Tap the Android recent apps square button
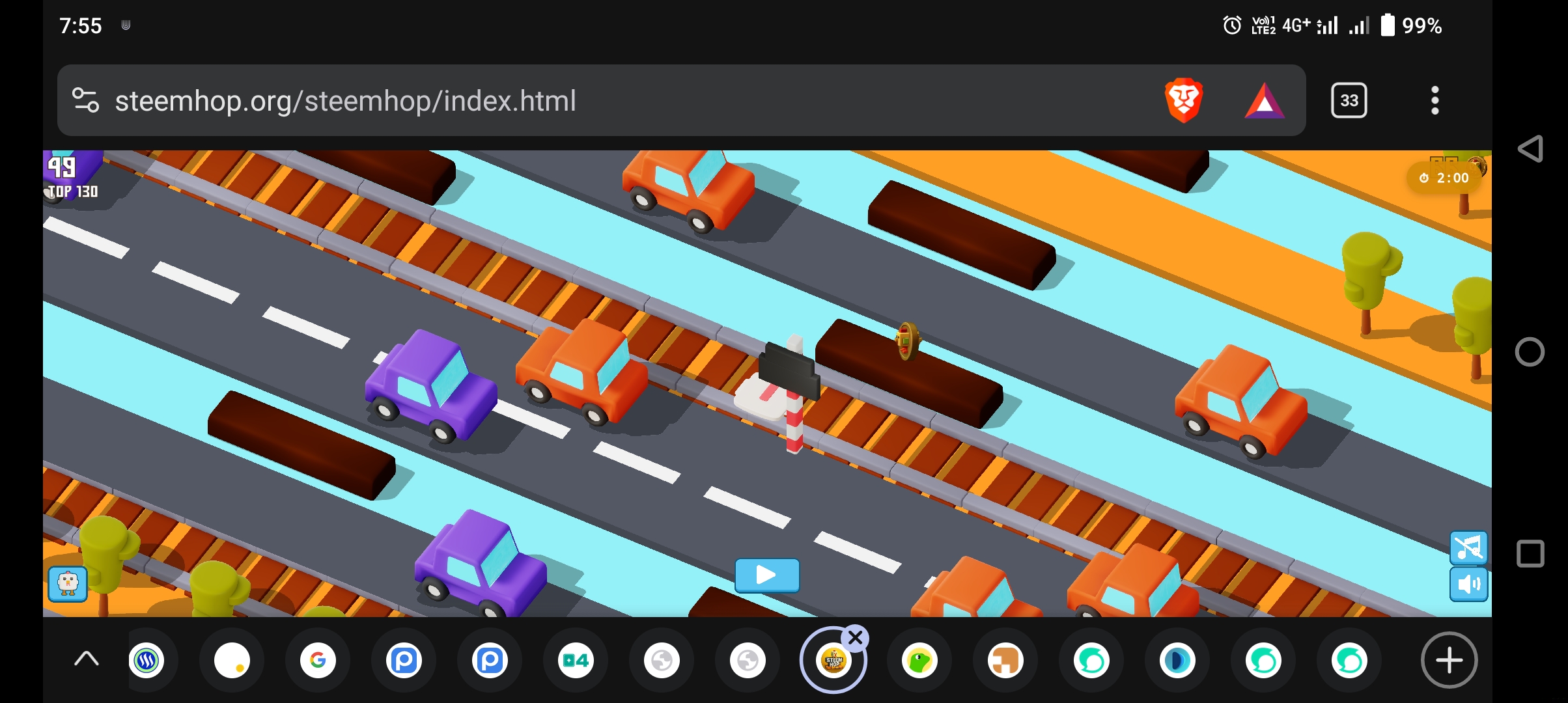1568x703 pixels. coord(1530,554)
